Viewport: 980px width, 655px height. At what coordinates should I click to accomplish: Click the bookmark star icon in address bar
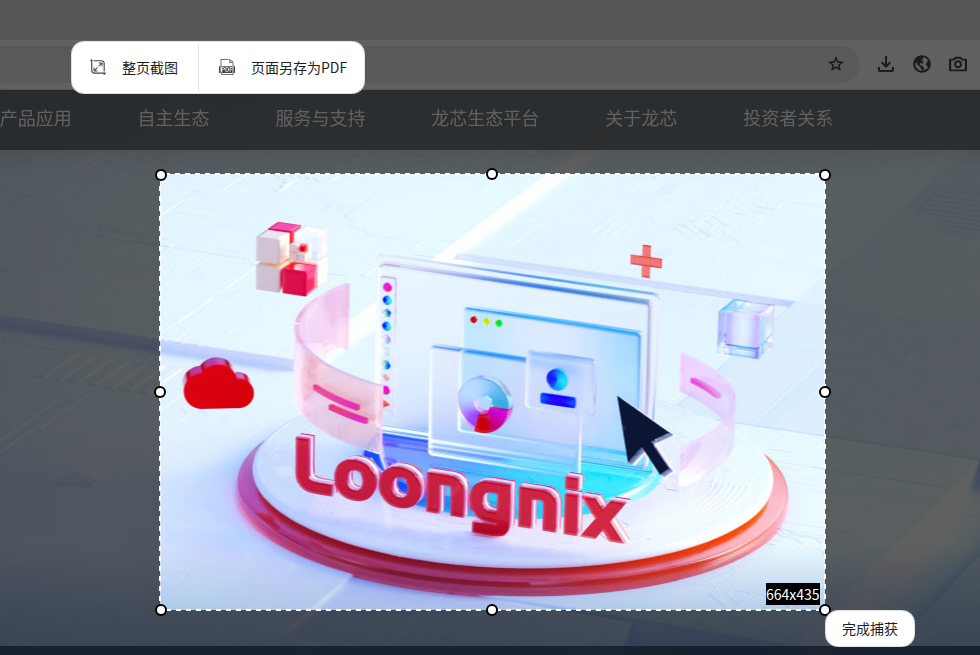click(x=836, y=64)
